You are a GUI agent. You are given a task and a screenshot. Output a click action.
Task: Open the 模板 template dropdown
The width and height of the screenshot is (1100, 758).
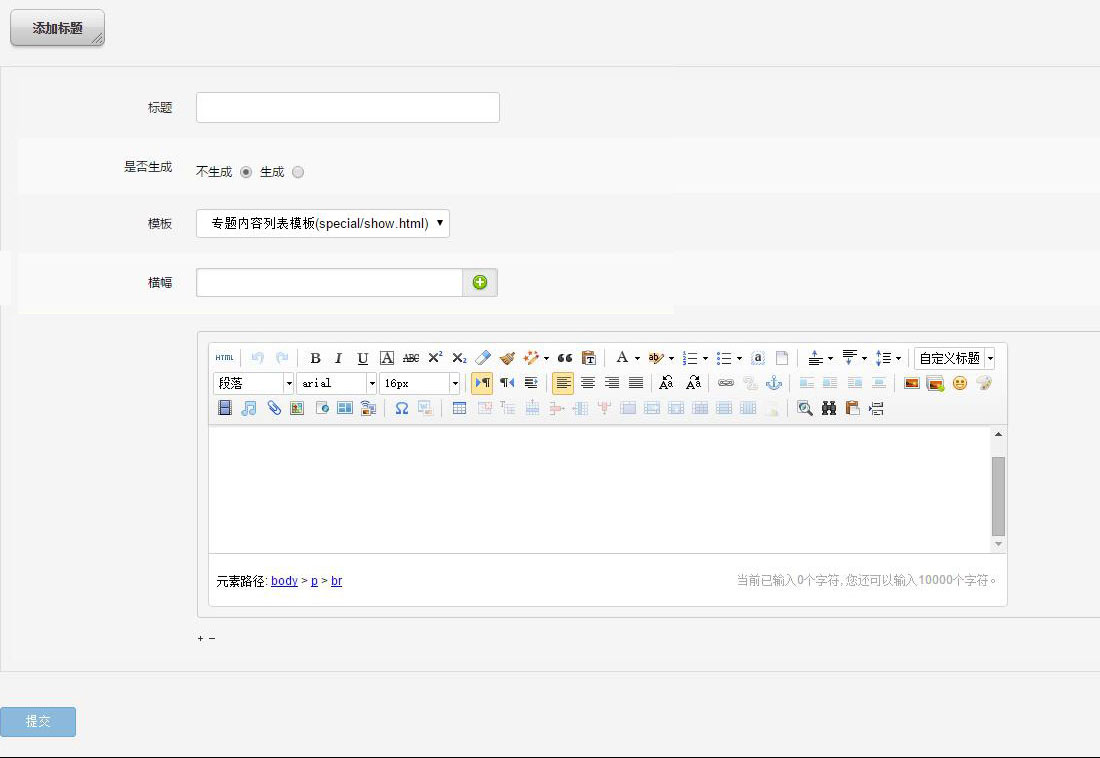(323, 223)
